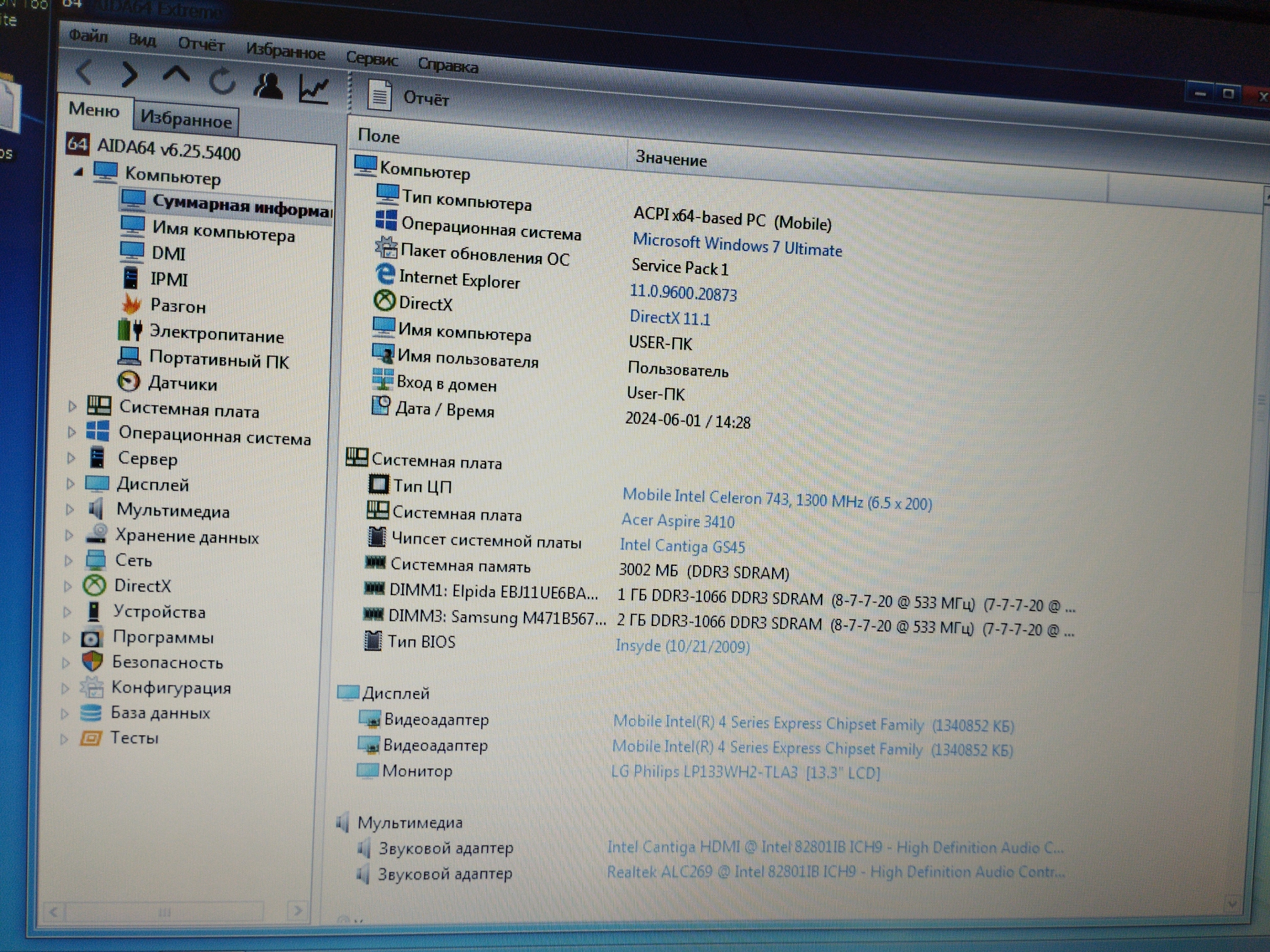Switch to the Меню tab
Viewport: 1270px width, 952px height.
(94, 109)
